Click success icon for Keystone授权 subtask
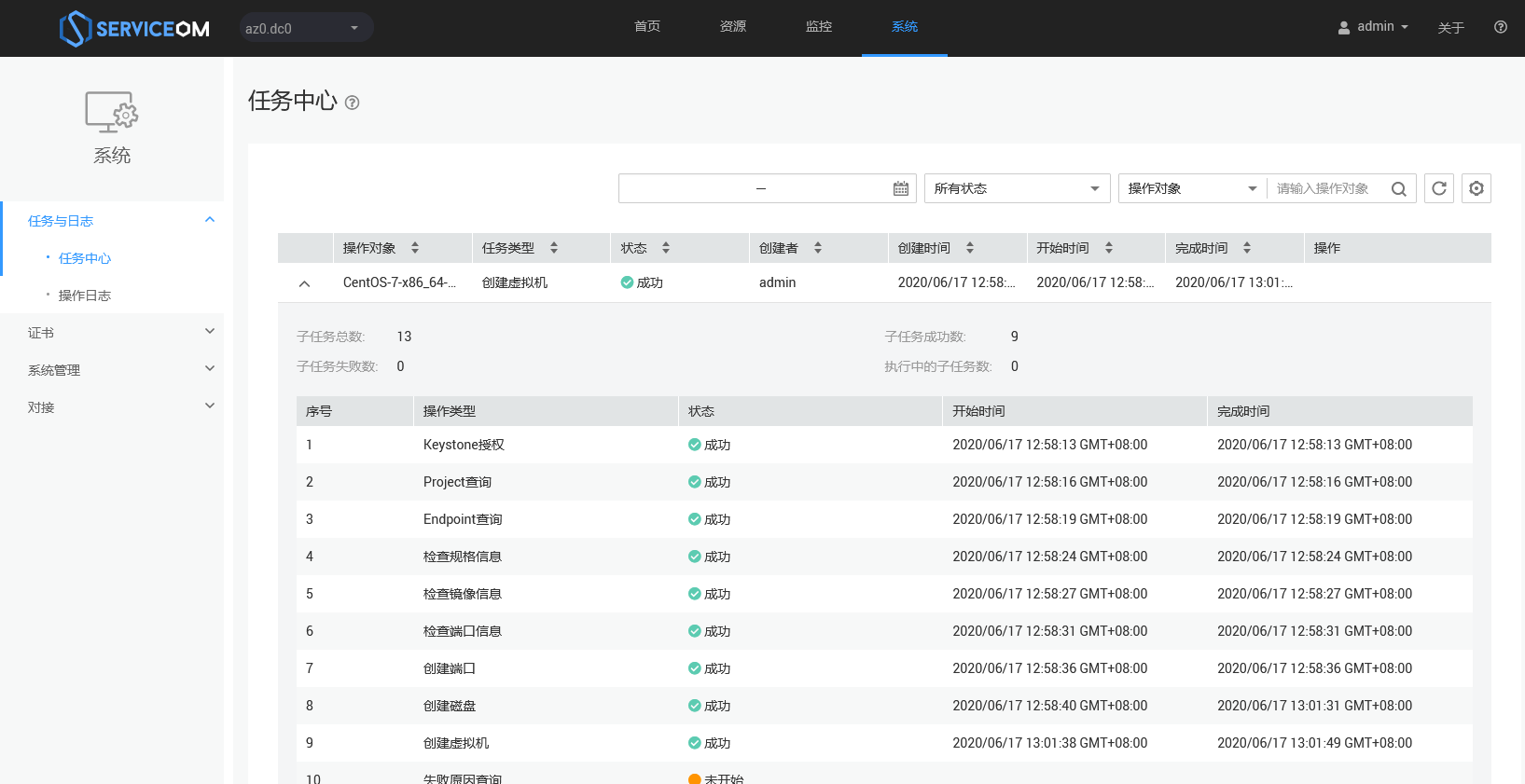Screen dimensions: 1525x784 click(695, 445)
